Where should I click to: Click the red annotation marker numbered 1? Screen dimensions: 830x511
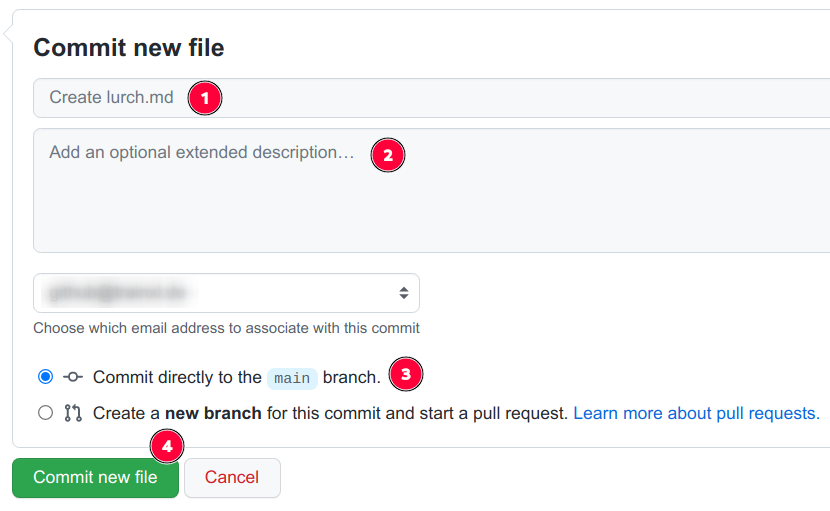205,98
